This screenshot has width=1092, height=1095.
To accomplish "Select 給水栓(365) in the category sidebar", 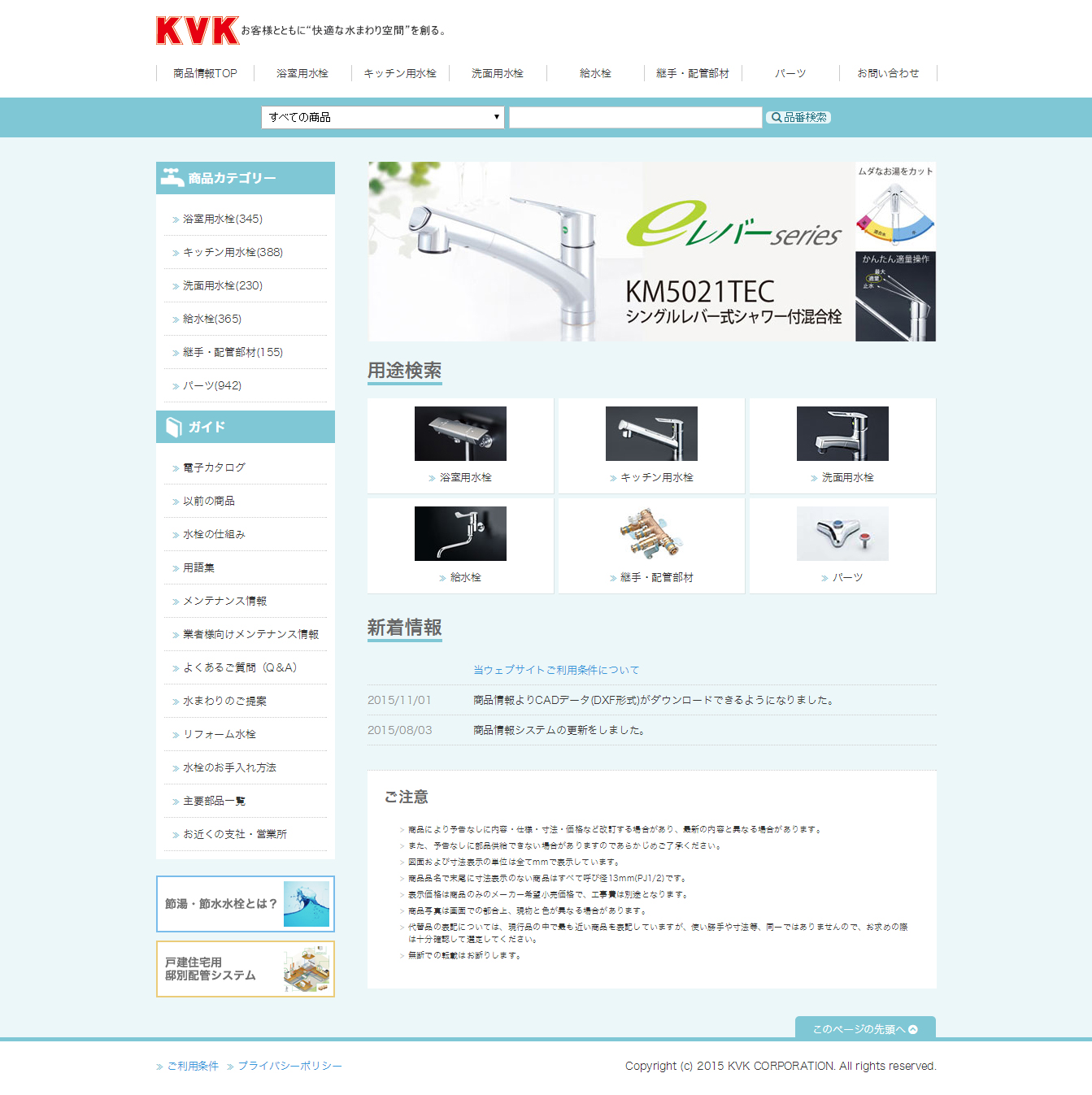I will coord(211,319).
